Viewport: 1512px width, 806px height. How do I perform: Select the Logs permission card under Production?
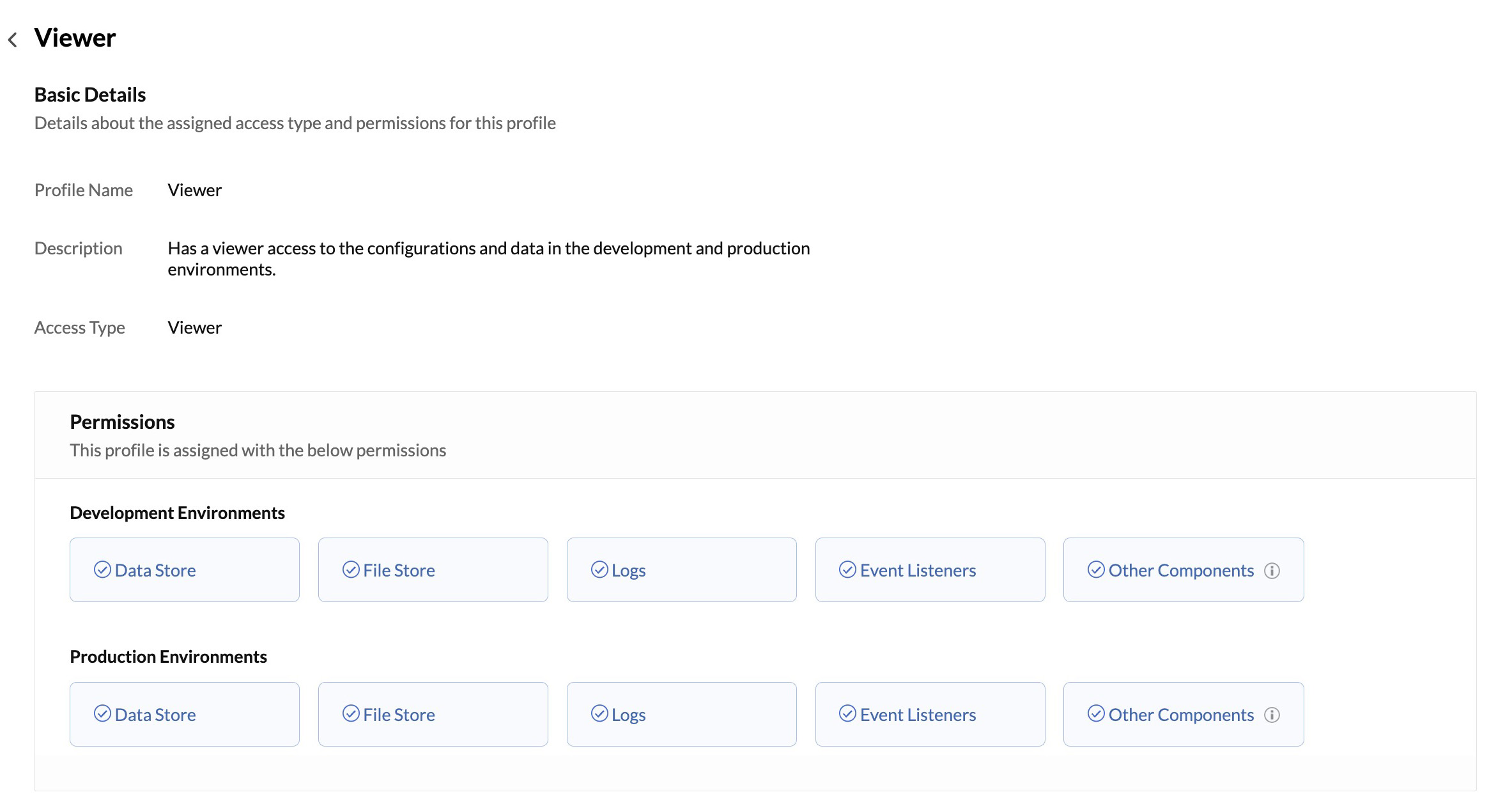pyautogui.click(x=681, y=713)
